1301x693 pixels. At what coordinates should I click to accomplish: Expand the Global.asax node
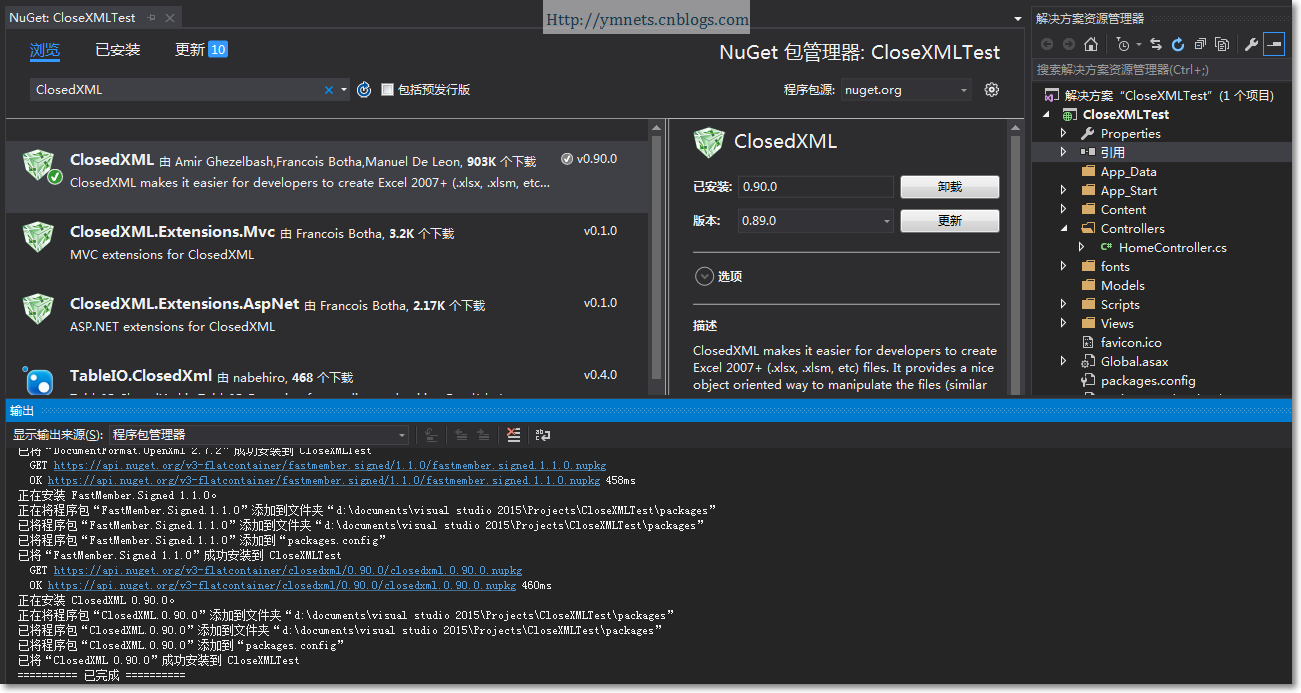tap(1063, 361)
